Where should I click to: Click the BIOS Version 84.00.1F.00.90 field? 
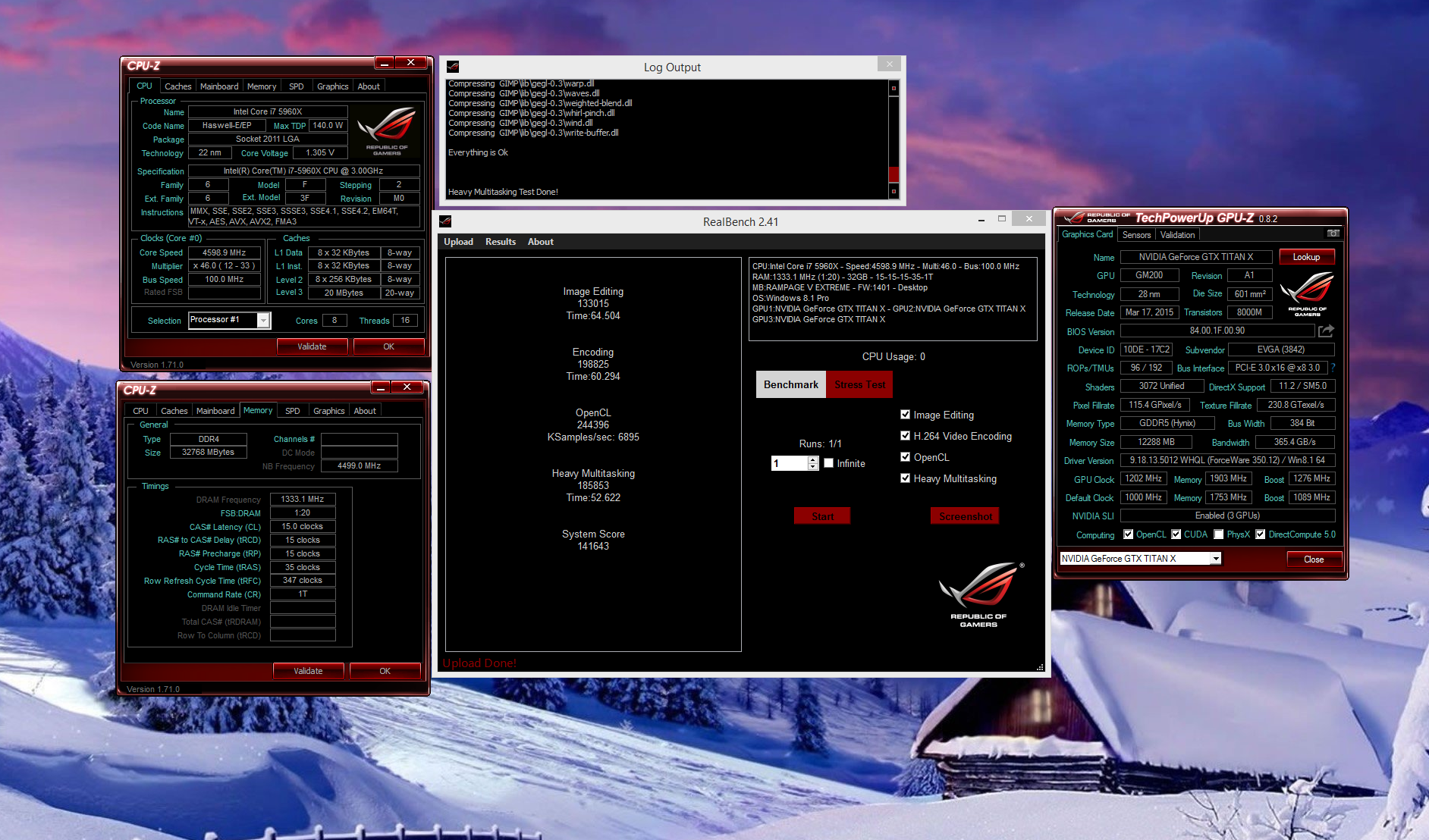(x=1217, y=331)
